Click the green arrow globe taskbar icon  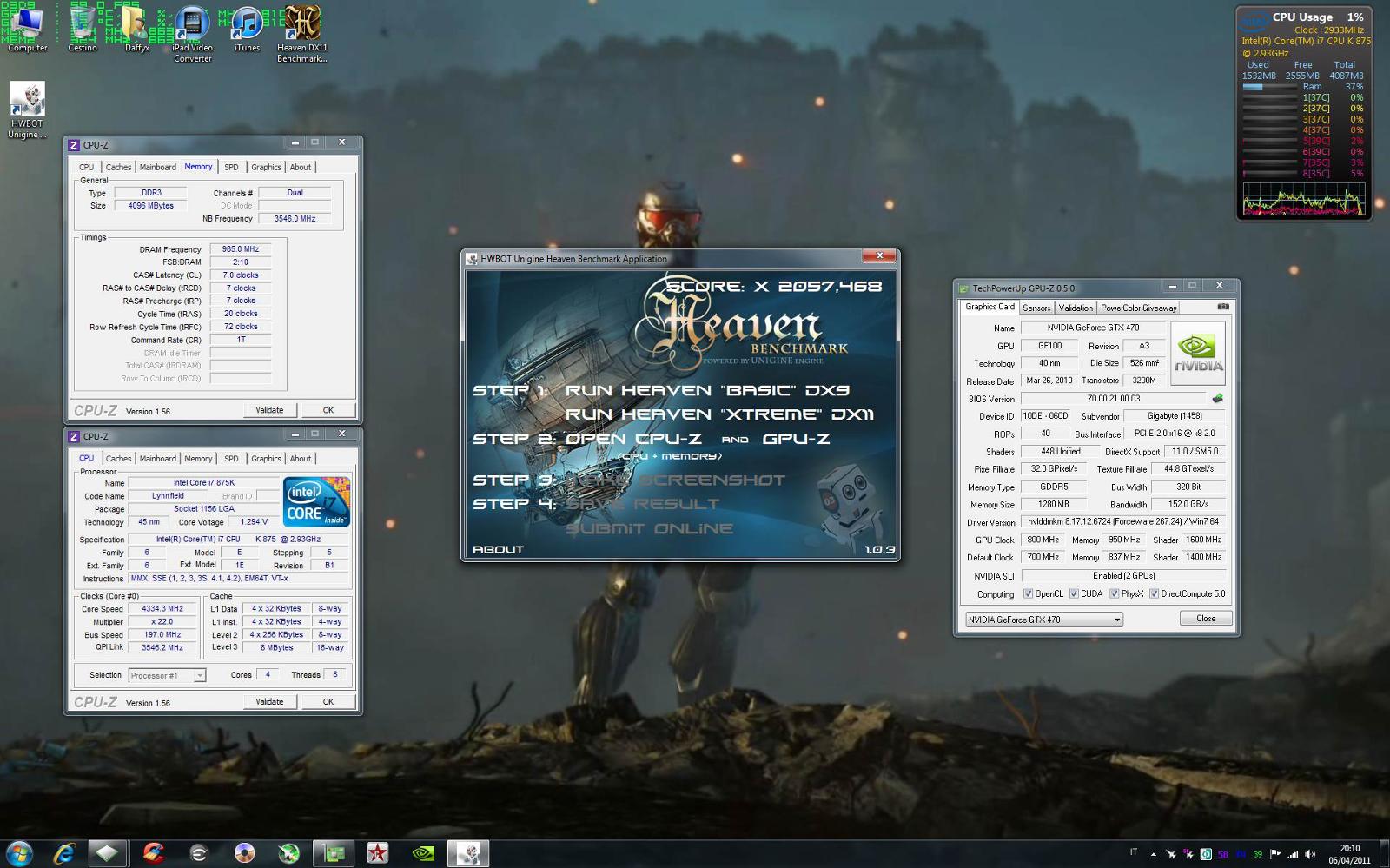pos(288,853)
